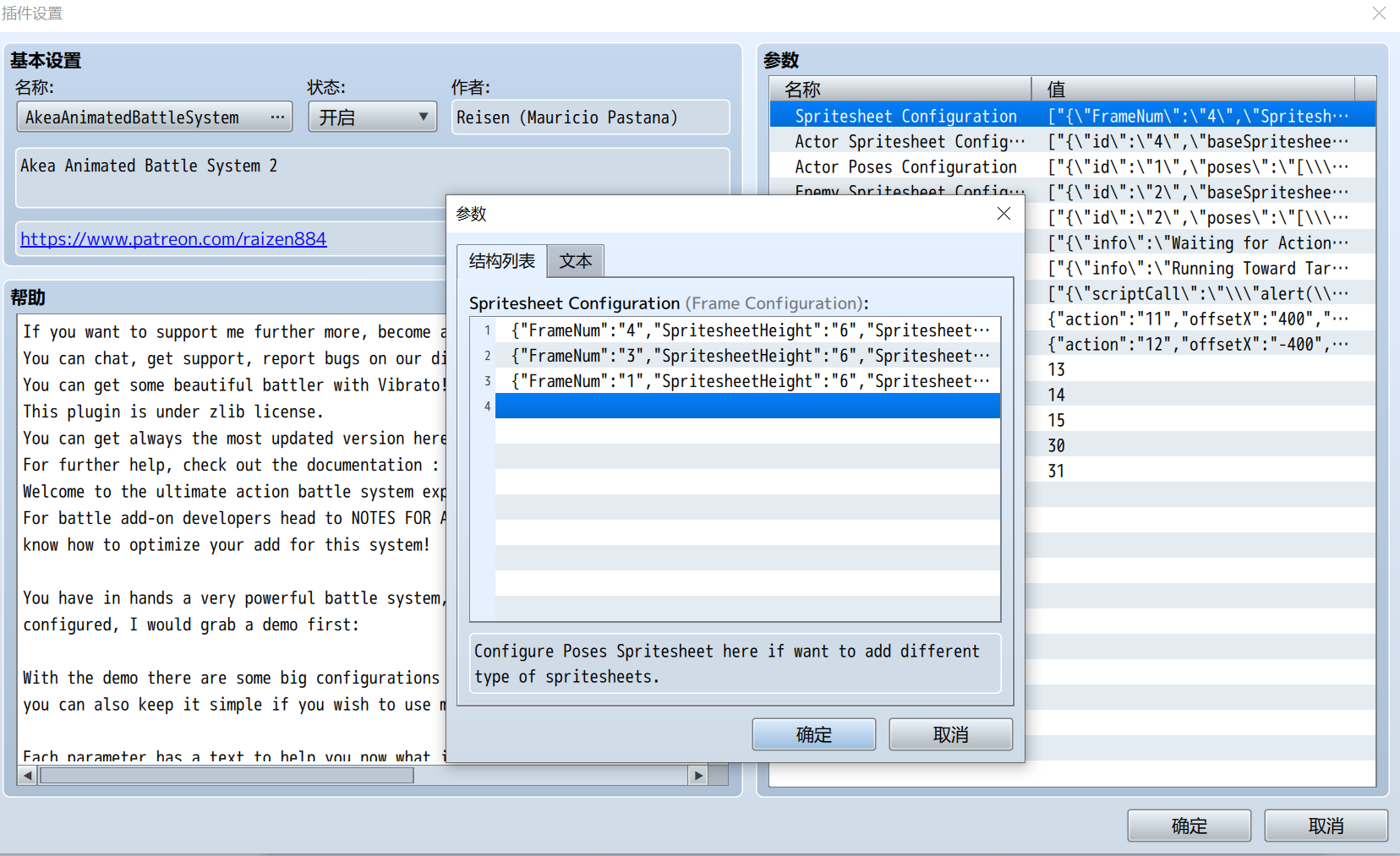Click 确定 in the plugin settings window

point(1189,826)
